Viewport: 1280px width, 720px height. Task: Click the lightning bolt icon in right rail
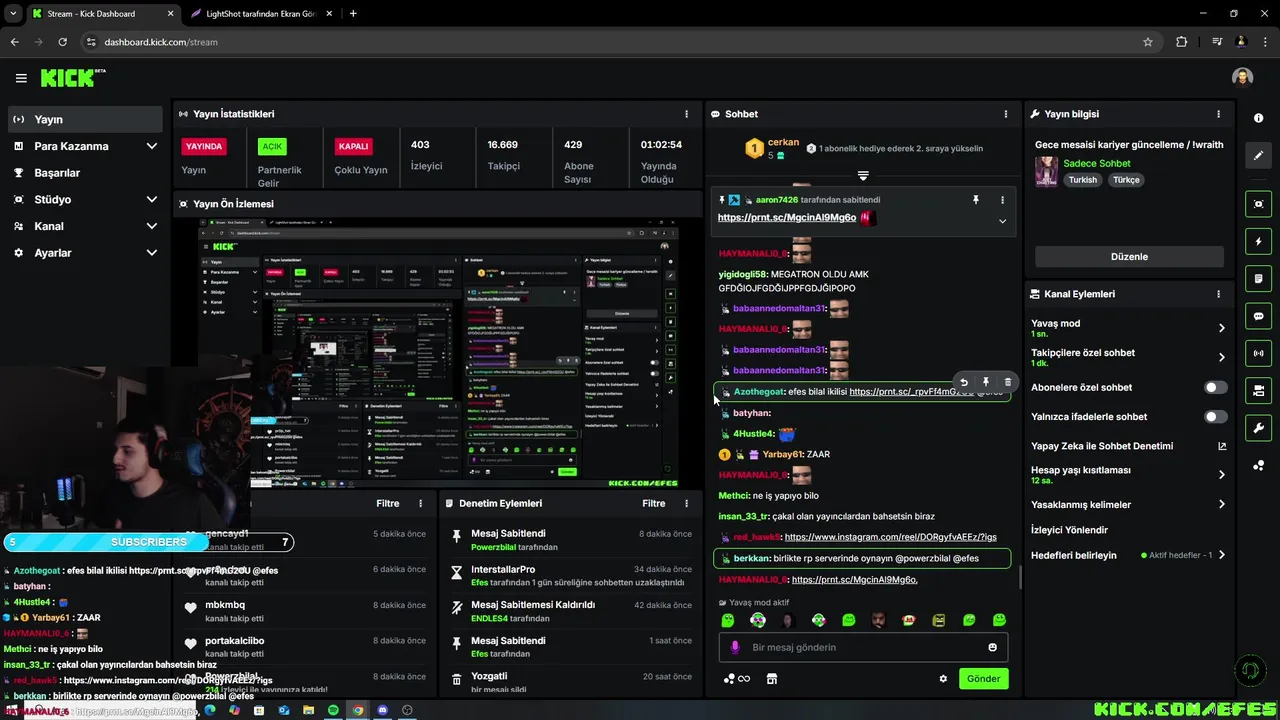[1258, 241]
